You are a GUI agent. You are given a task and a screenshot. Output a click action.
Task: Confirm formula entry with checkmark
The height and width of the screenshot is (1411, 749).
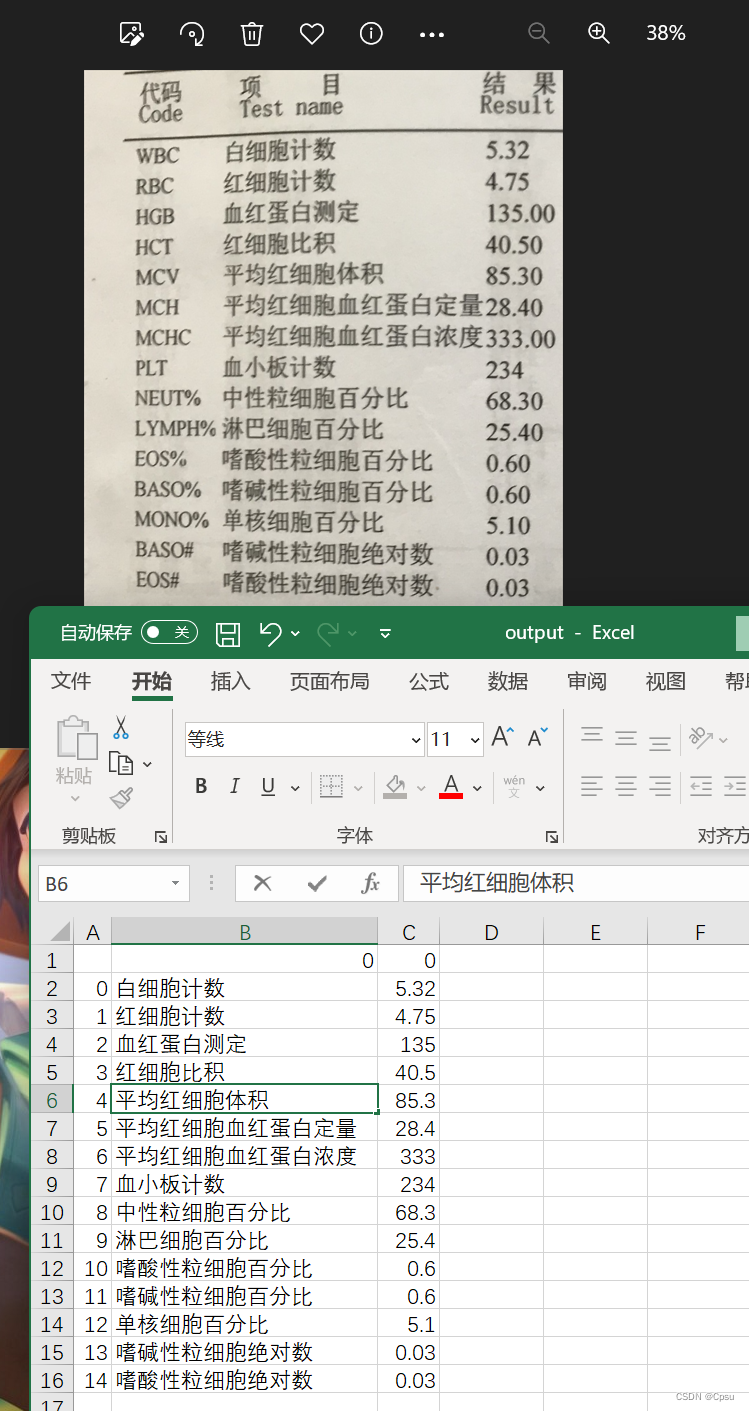tap(317, 884)
